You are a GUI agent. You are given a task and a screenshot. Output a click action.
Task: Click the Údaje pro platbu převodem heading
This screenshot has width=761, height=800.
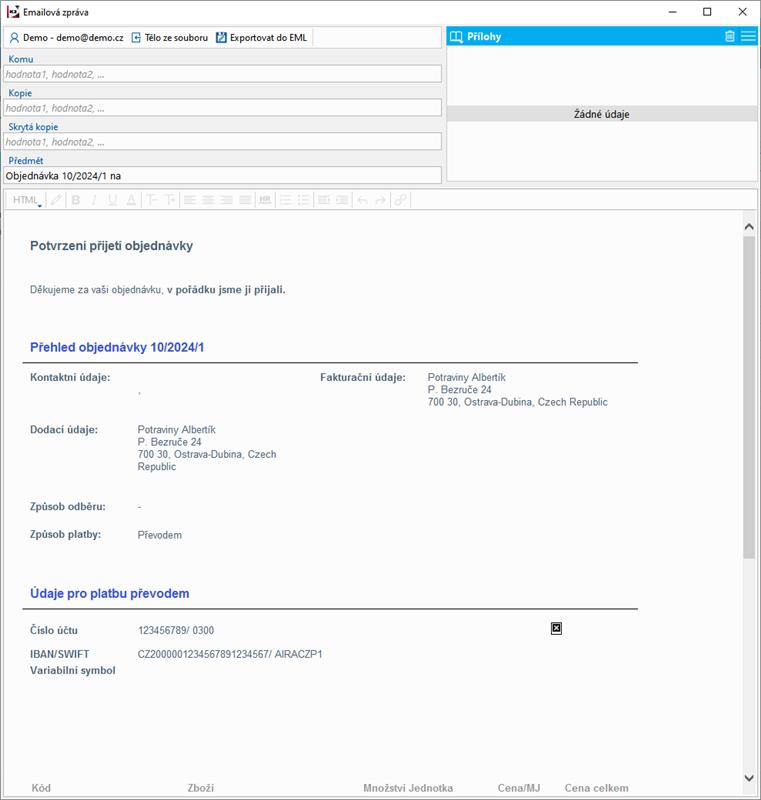click(110, 593)
